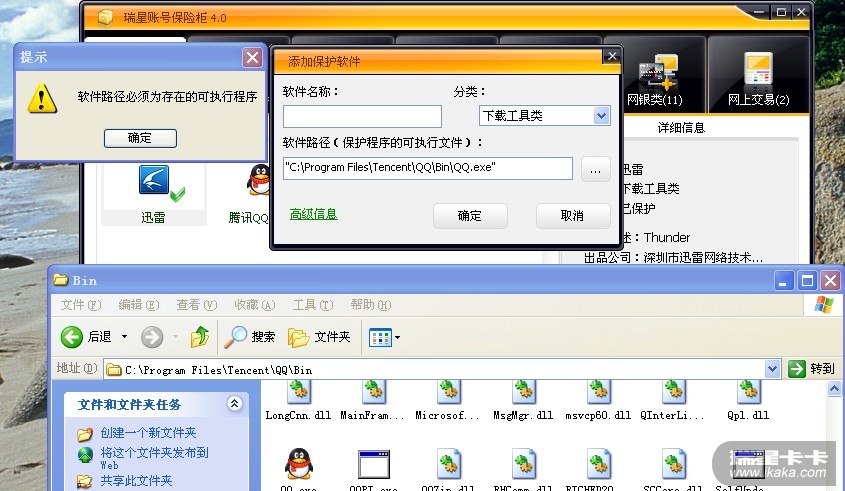This screenshot has width=845, height=491.
Task: Select the QQ.exe penguin icon in Bin
Action: coord(299,464)
